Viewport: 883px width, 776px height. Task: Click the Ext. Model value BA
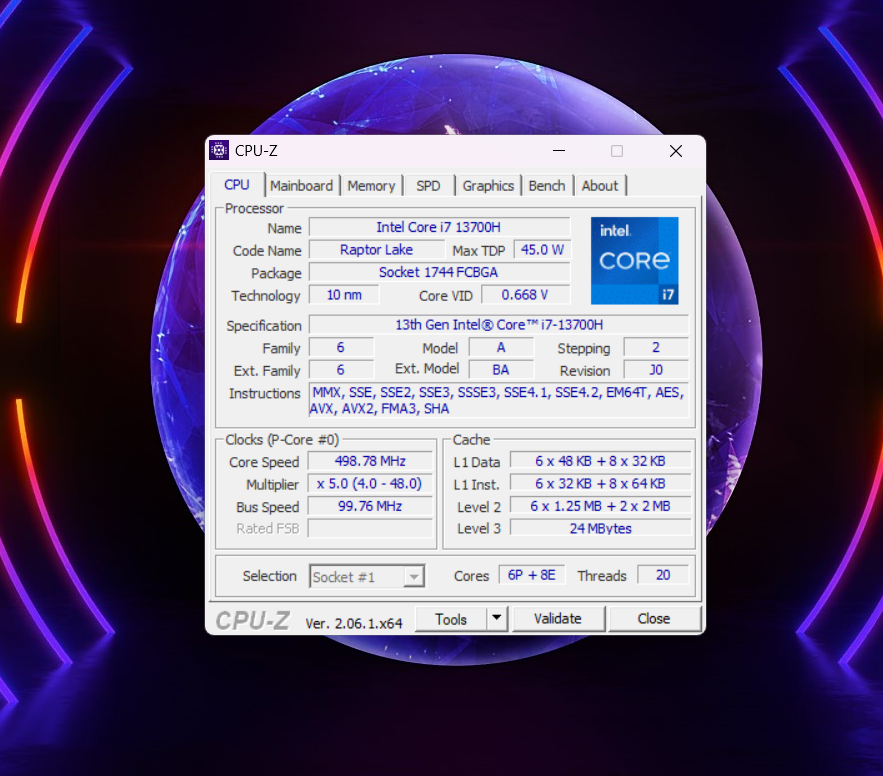[501, 369]
